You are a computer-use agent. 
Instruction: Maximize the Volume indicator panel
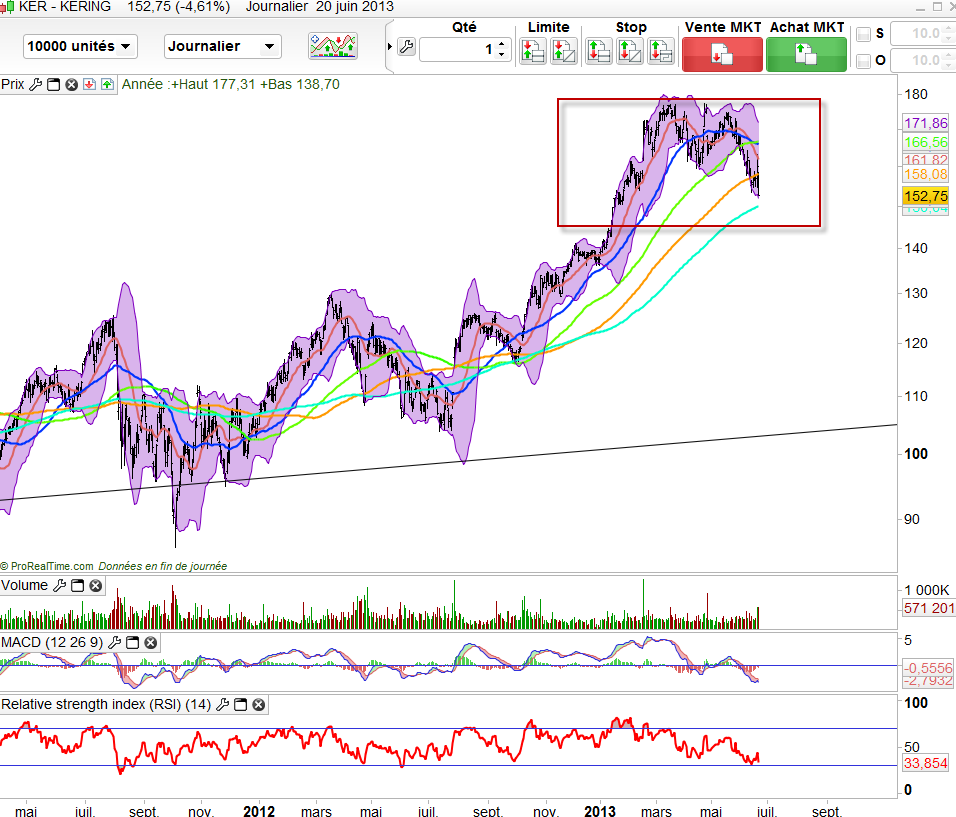click(x=77, y=586)
